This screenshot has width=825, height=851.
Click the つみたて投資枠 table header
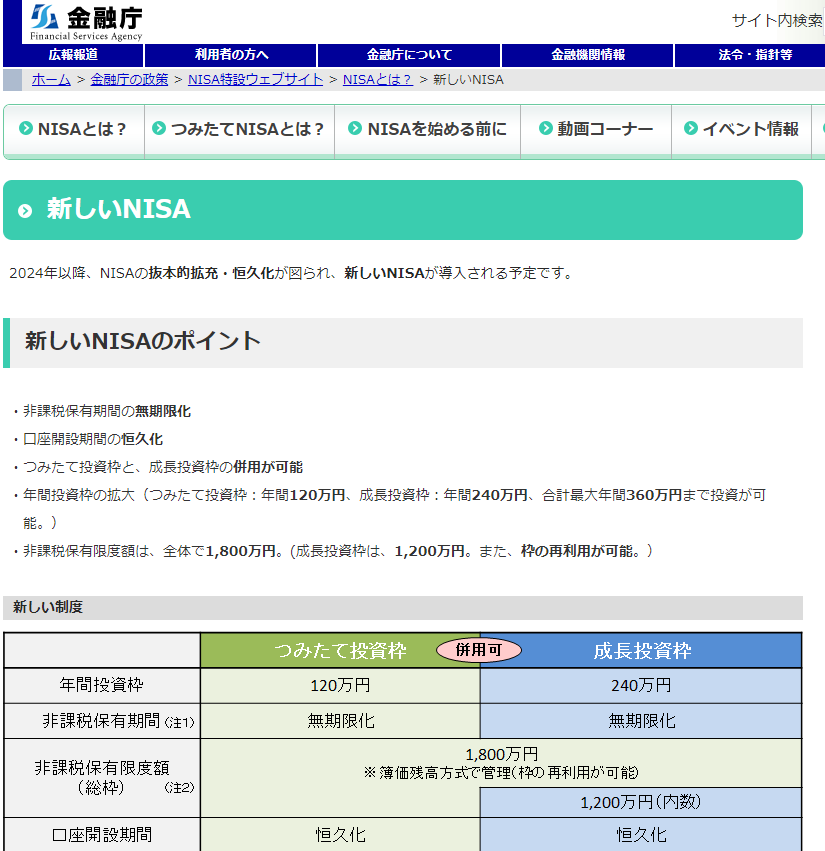[x=340, y=650]
